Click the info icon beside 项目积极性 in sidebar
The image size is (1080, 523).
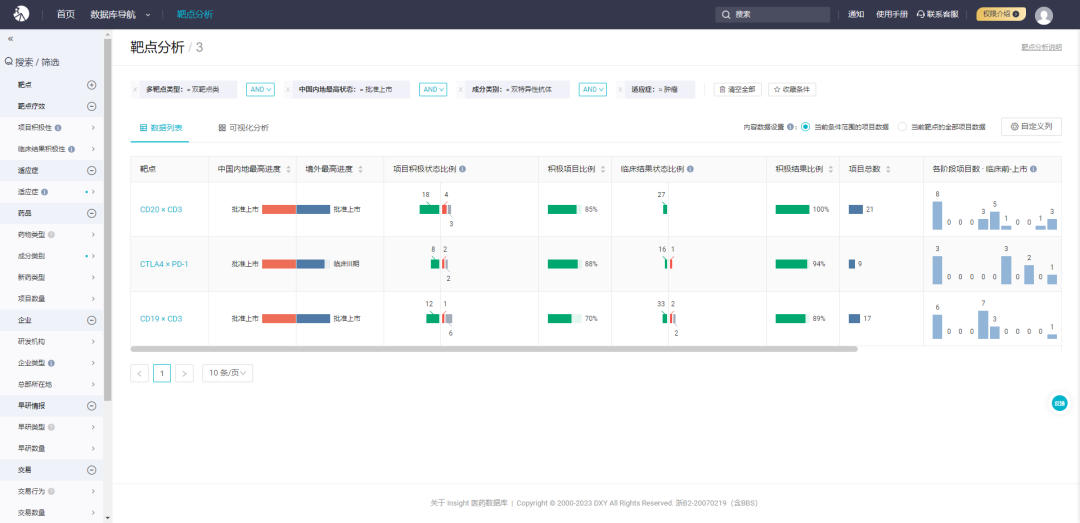click(58, 128)
